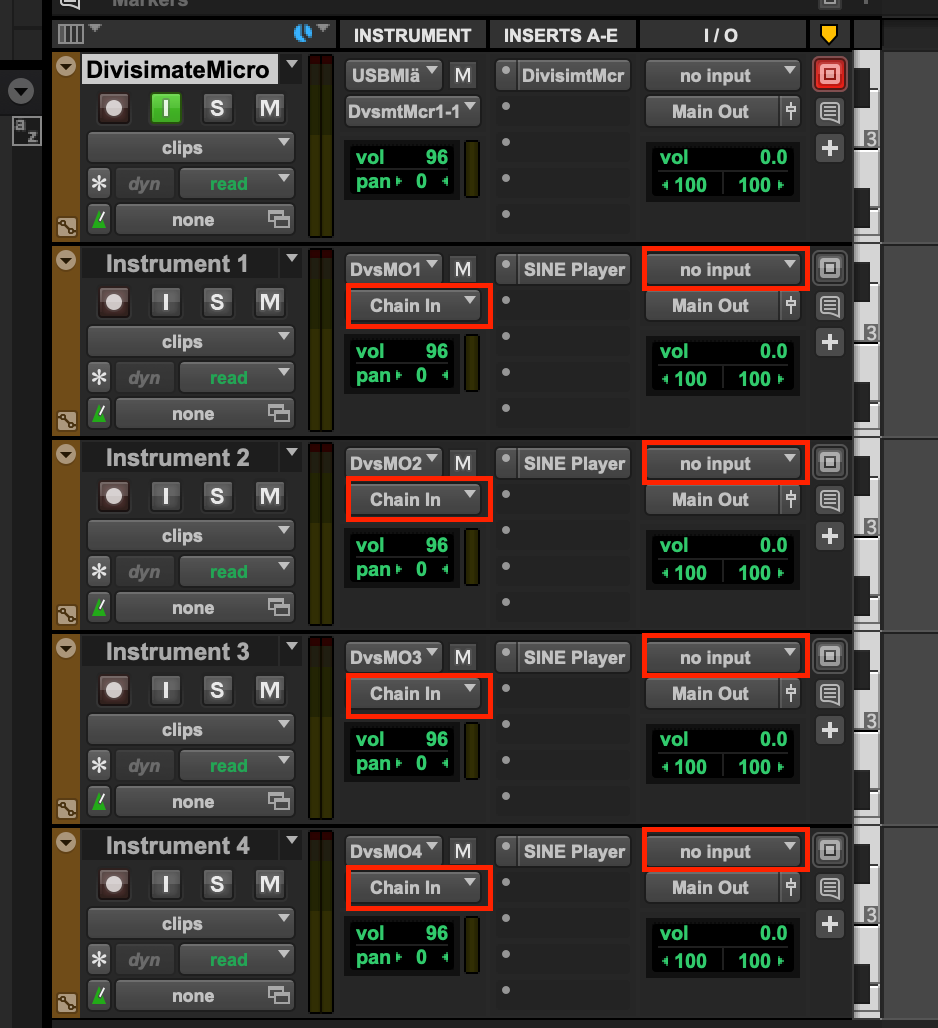Record-enable the DivisimateMicro track

coord(115,108)
